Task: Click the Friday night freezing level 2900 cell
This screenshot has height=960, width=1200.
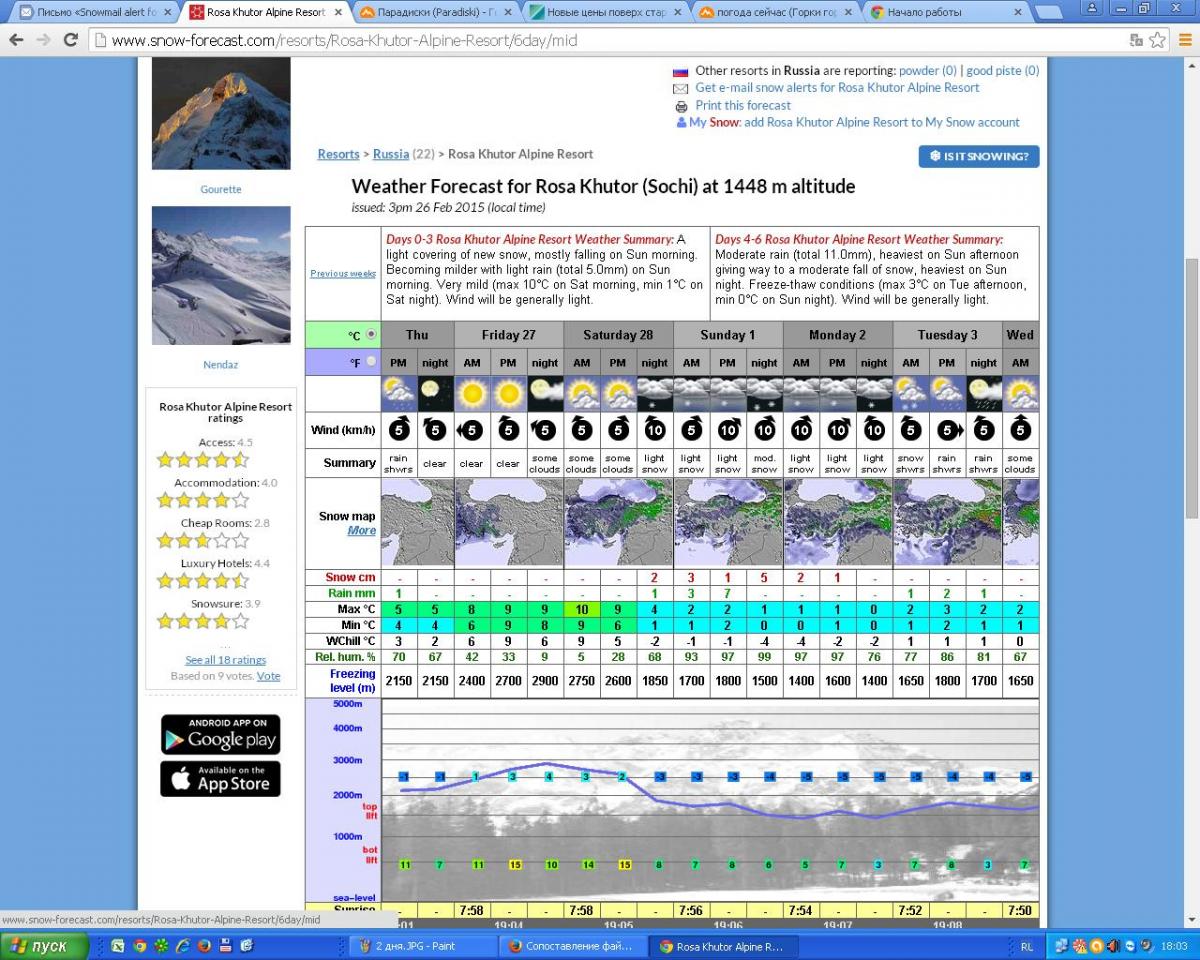Action: point(545,681)
